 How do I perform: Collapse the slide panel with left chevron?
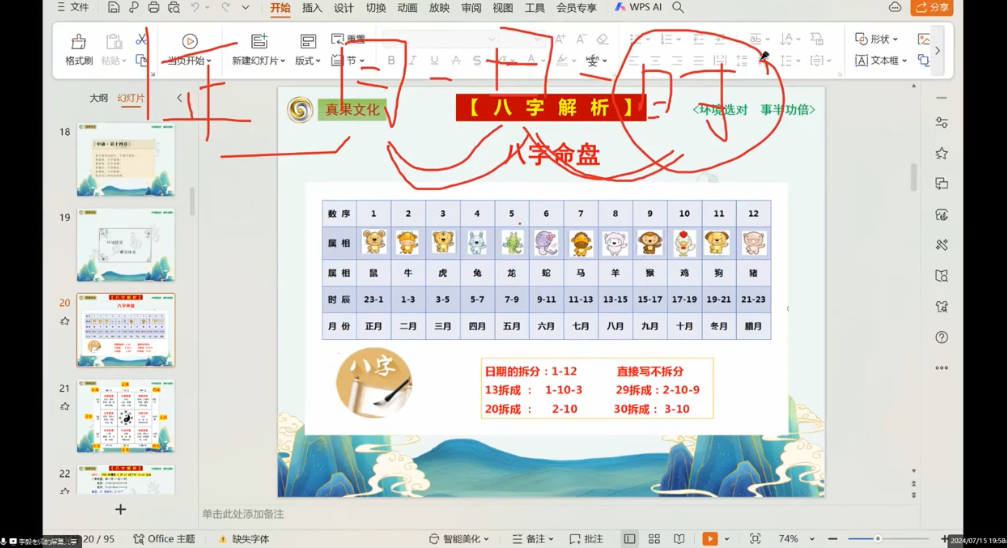pos(179,98)
